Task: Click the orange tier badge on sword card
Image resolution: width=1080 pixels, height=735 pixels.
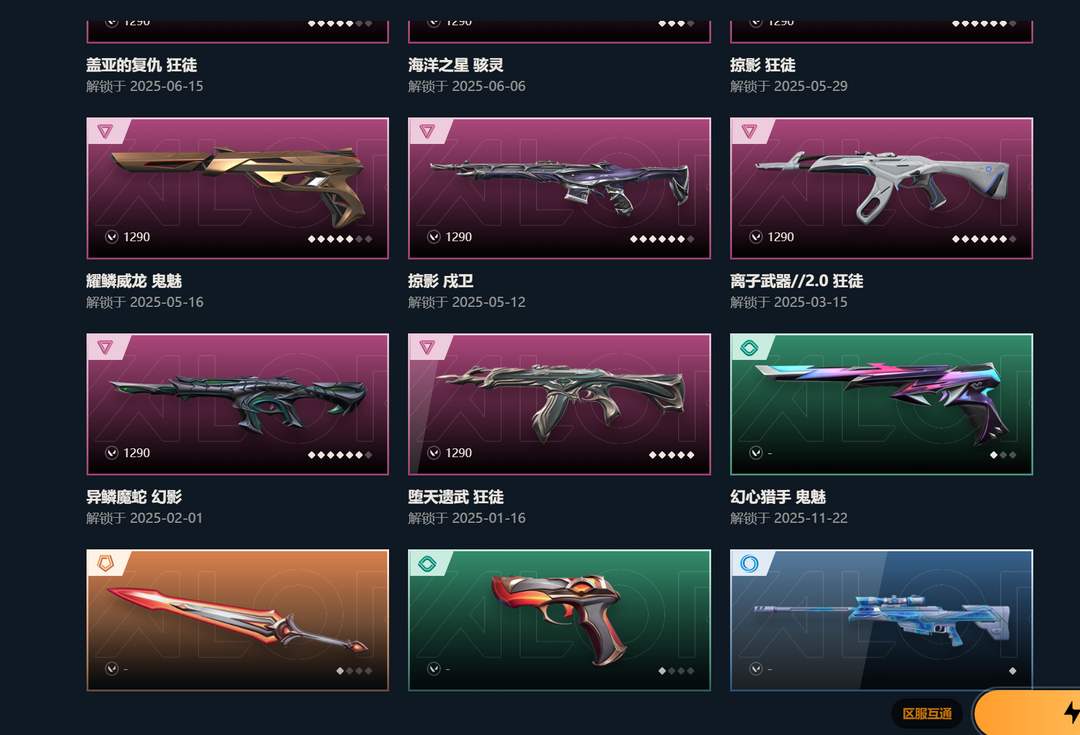Action: pyautogui.click(x=105, y=563)
